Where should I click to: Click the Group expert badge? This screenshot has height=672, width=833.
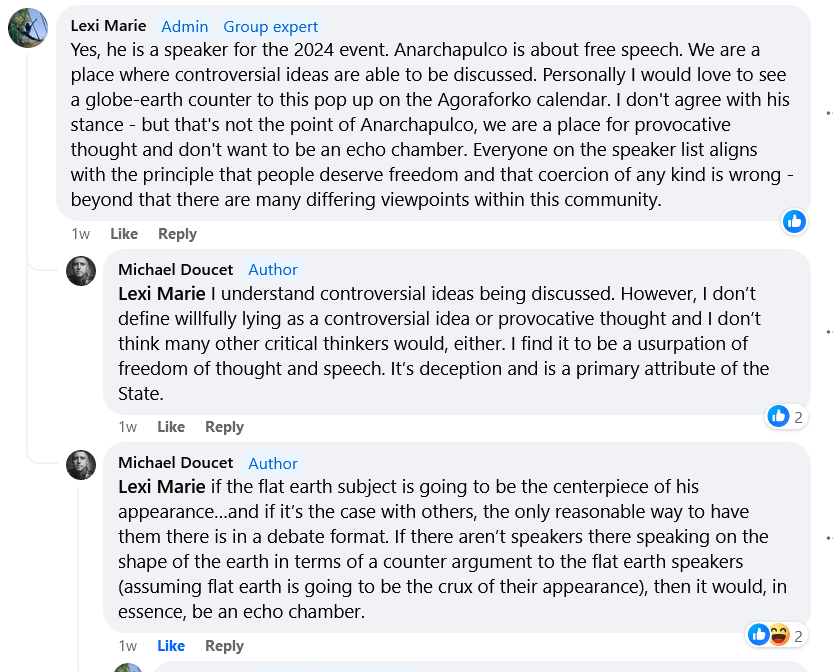tap(270, 27)
